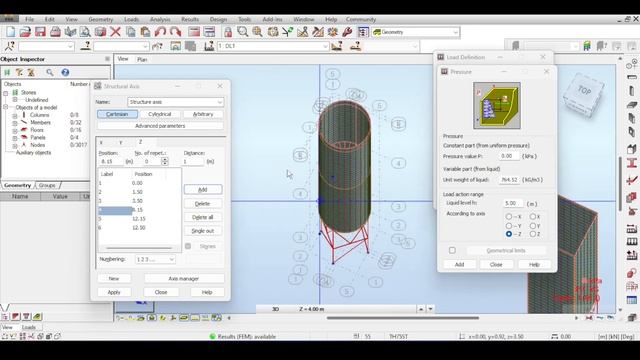Select the -X axis radio button
Viewport: 640px width, 360px height.
click(509, 216)
